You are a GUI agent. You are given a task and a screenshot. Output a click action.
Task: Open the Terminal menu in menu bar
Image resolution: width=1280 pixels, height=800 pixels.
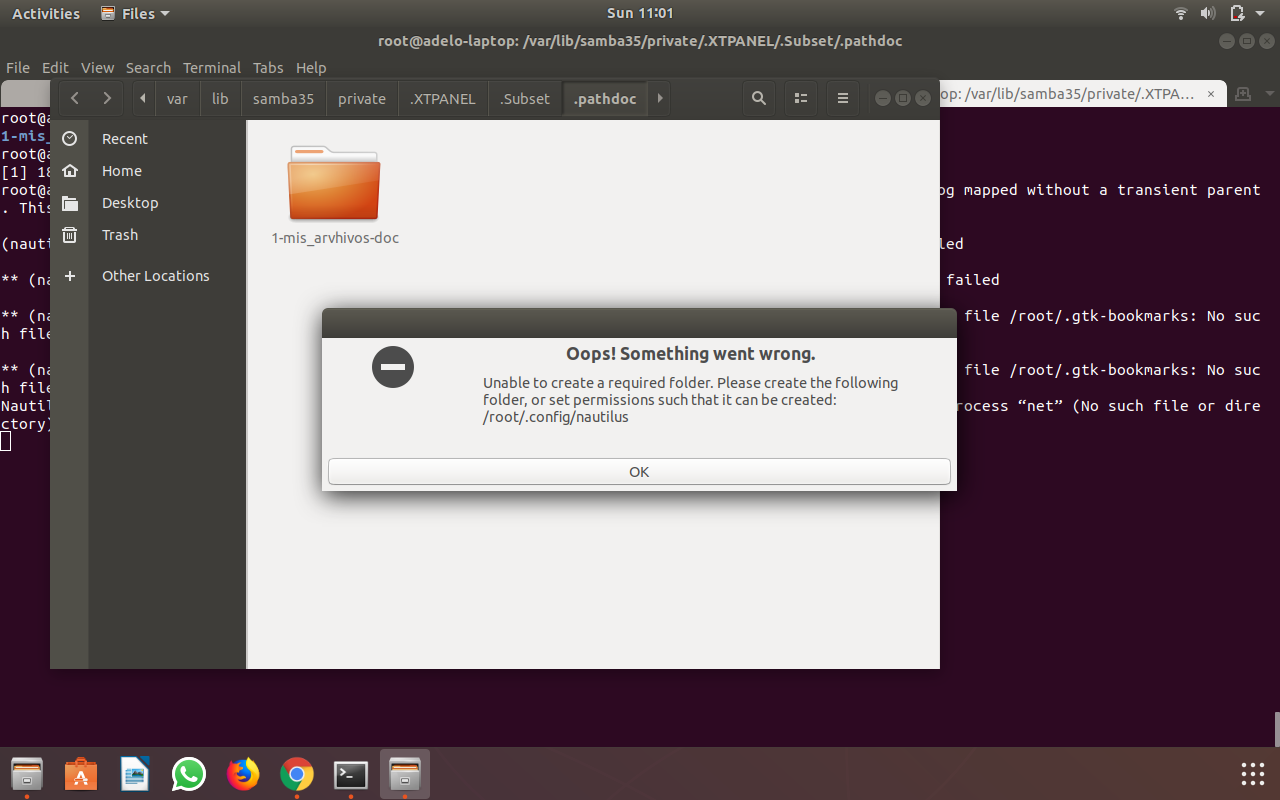(211, 67)
